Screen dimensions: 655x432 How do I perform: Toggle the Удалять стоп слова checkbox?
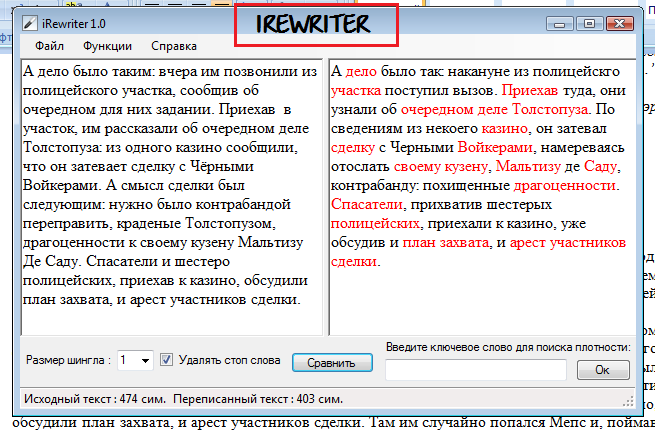point(166,360)
